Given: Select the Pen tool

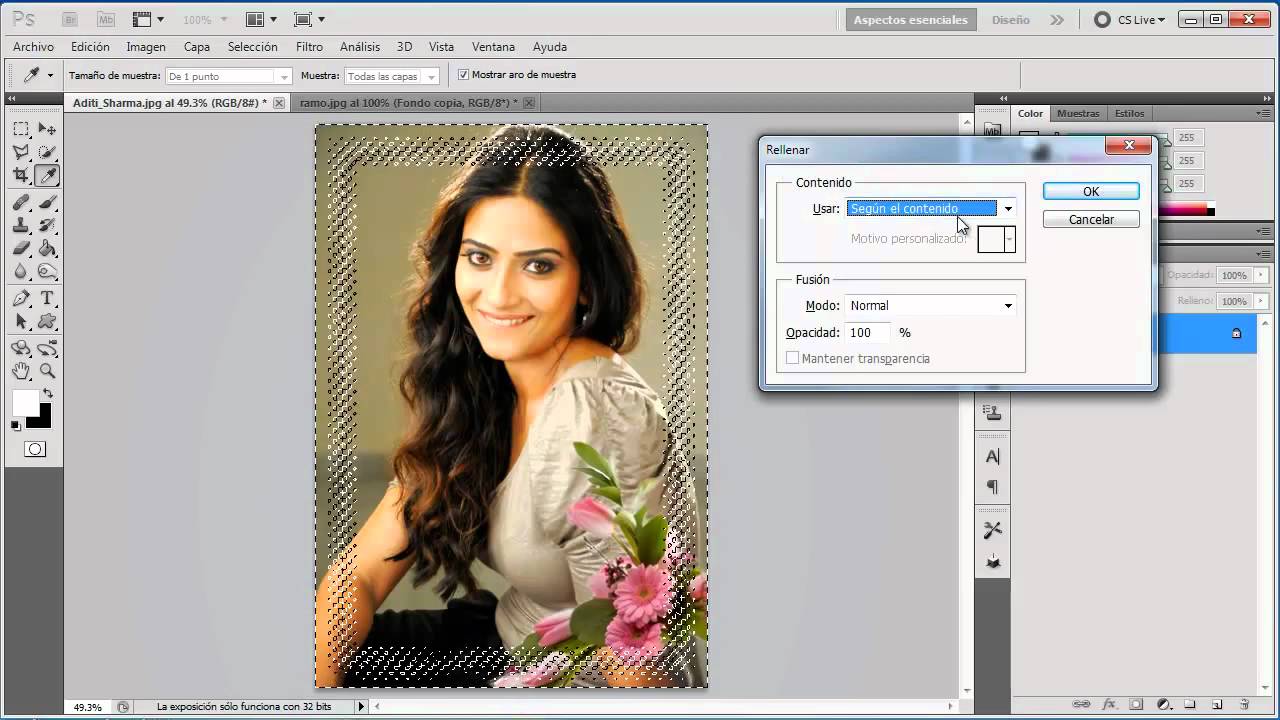Looking at the screenshot, I should (21, 298).
